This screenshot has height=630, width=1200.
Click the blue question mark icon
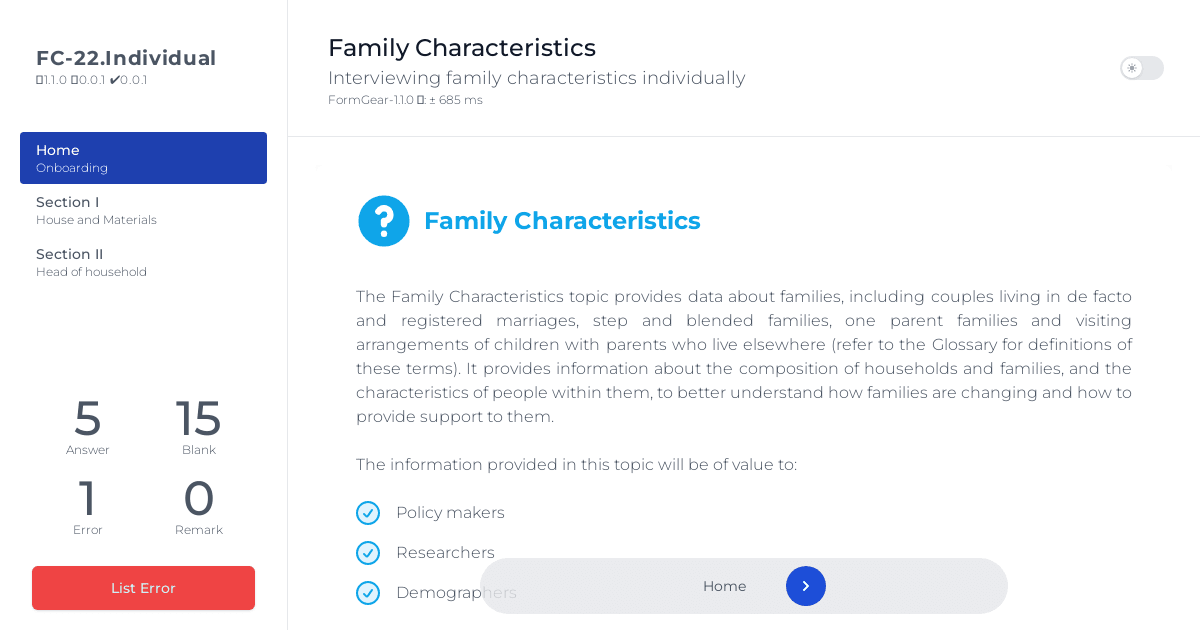384,221
